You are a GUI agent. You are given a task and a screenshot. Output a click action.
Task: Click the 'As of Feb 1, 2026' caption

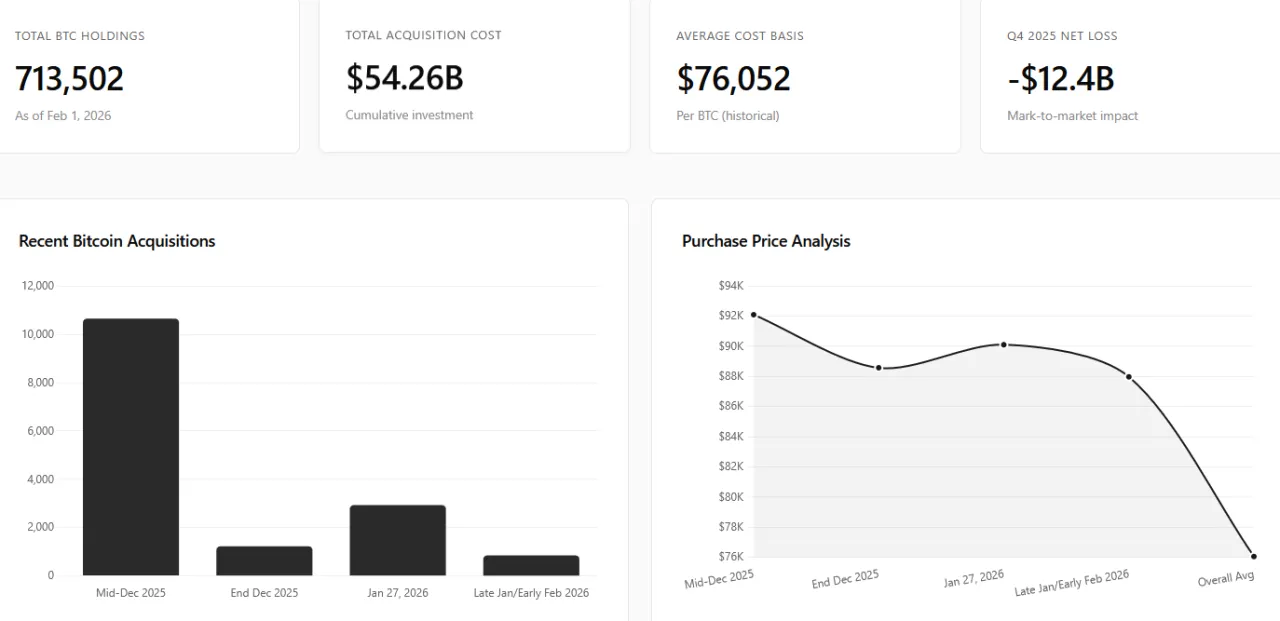[x=63, y=116]
